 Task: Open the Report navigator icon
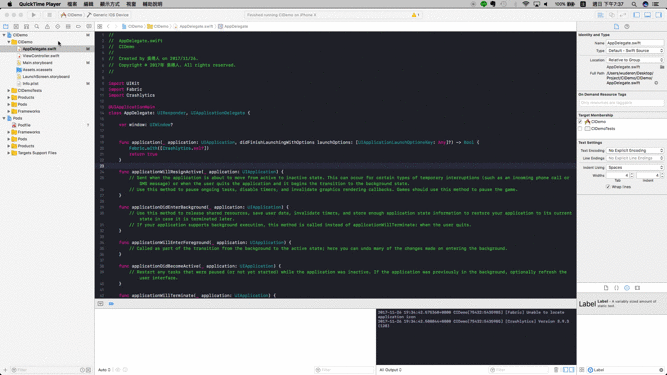88,26
